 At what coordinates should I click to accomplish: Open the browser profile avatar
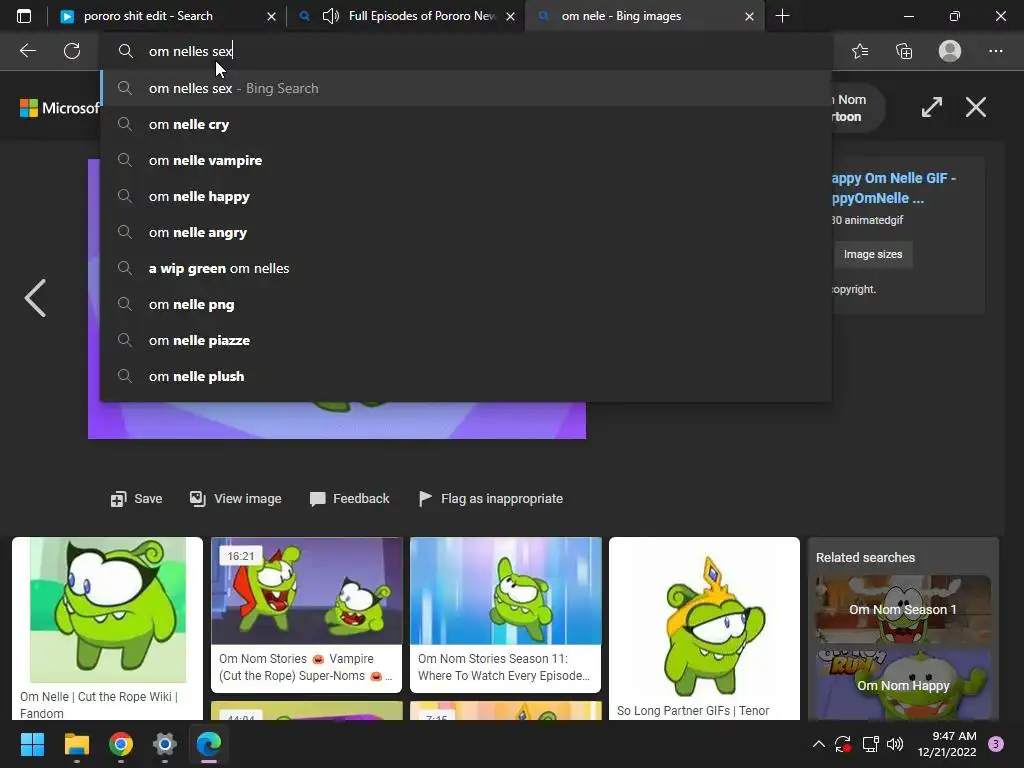[x=950, y=51]
